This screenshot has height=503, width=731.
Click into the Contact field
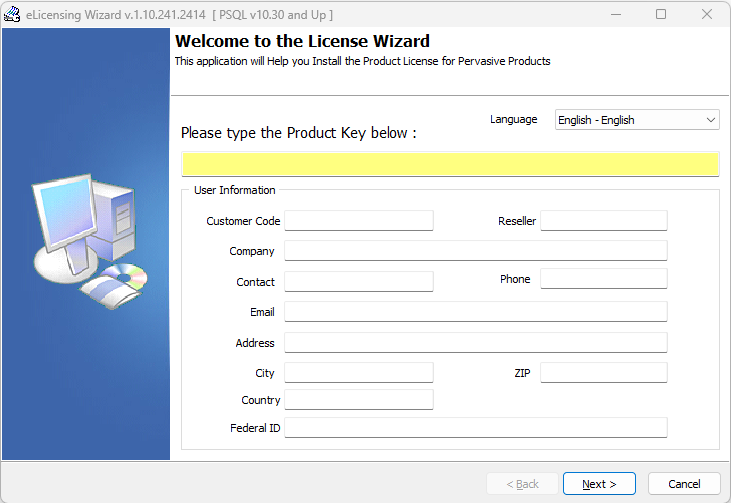click(x=359, y=282)
